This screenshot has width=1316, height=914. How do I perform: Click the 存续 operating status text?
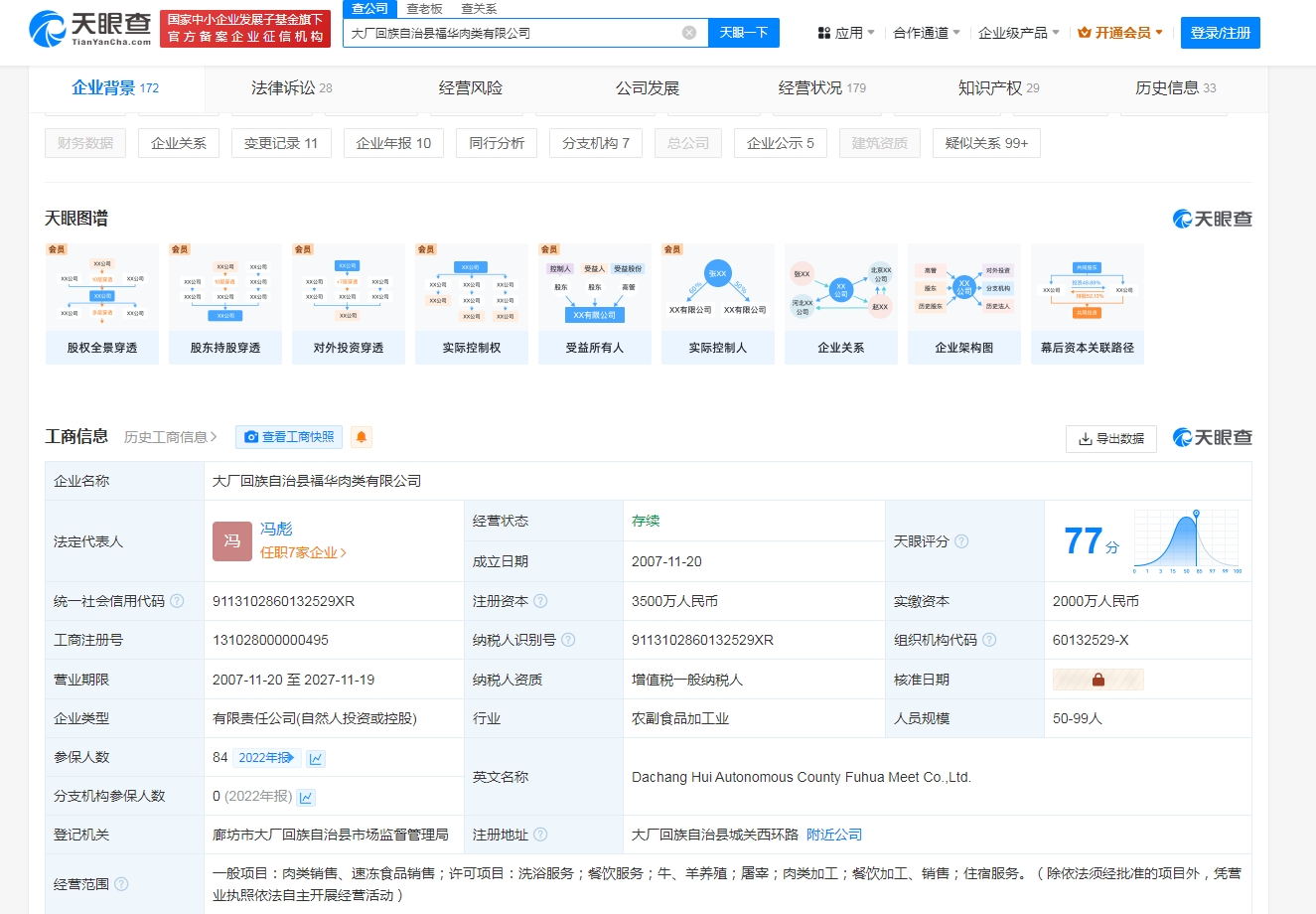tap(646, 521)
